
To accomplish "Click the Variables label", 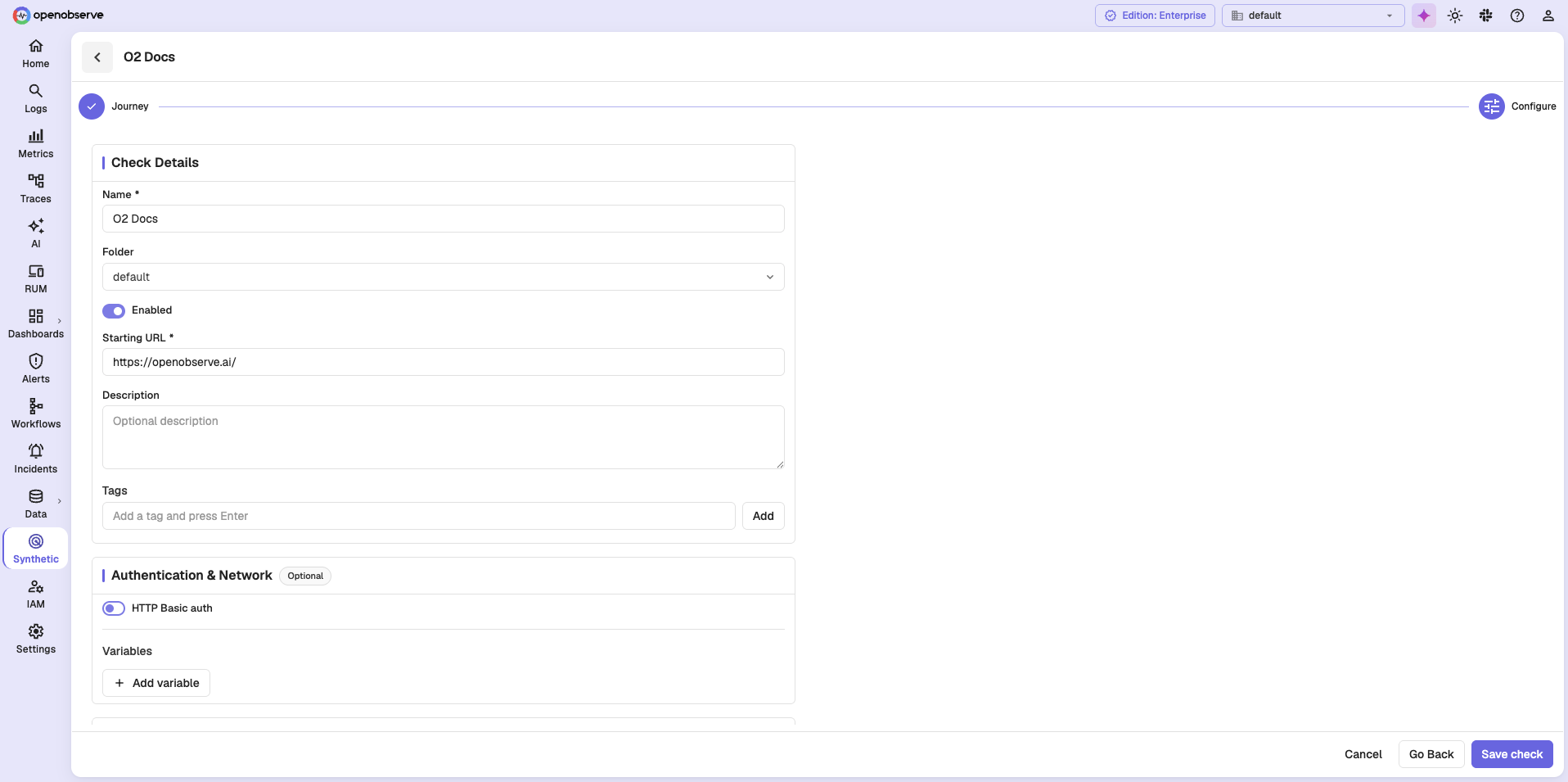I will click(x=127, y=651).
